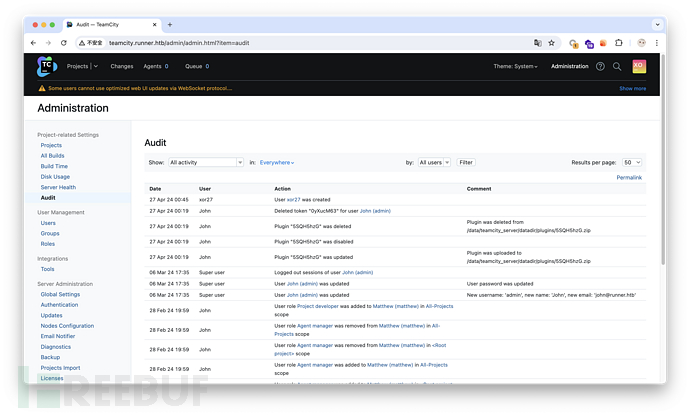This screenshot has width=690, height=415.
Task: Go back using browser back arrow
Action: 34,43
